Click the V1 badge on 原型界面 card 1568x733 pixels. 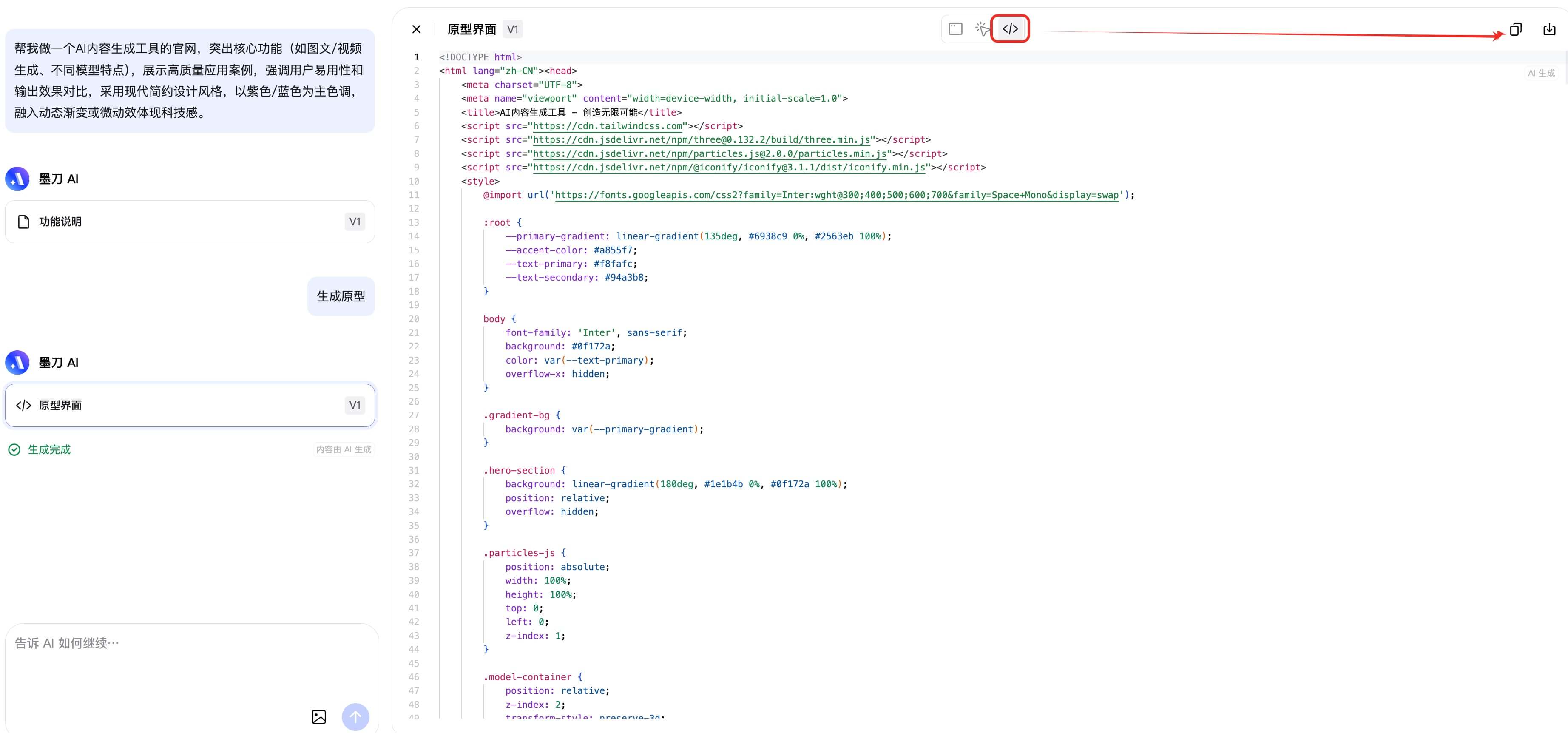[355, 406]
